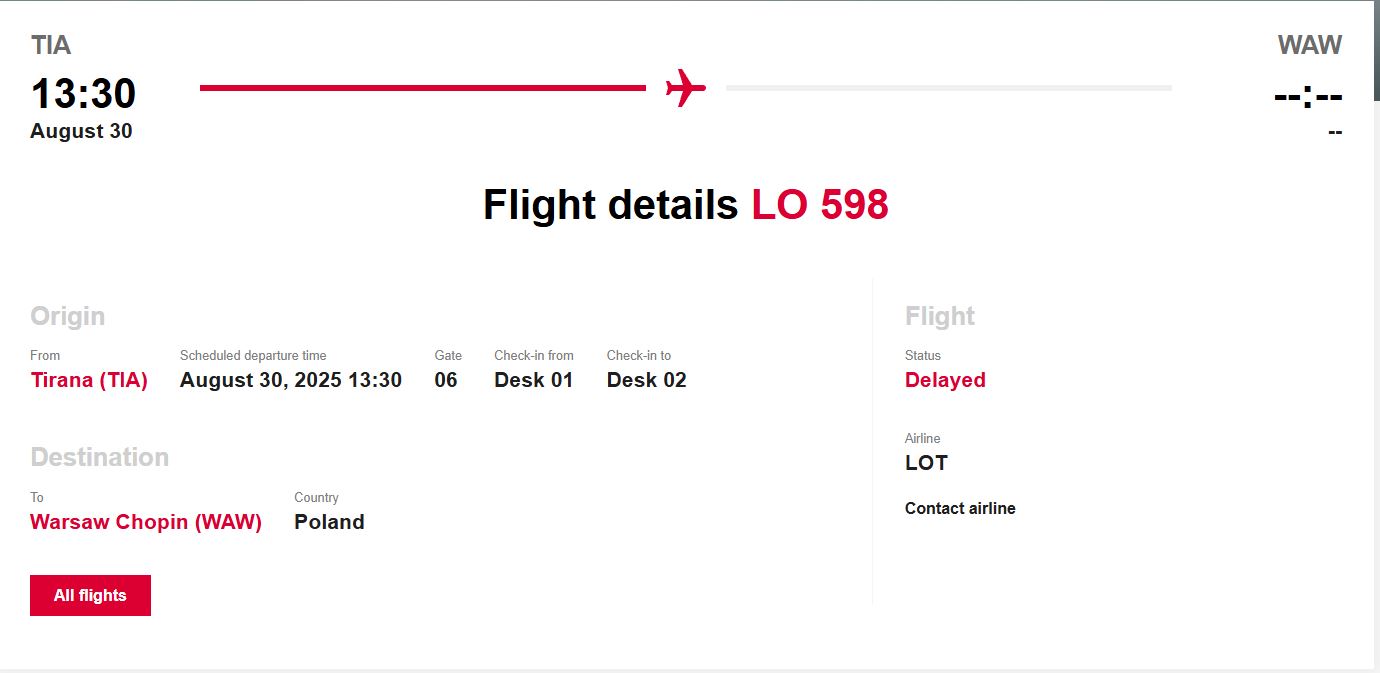Image resolution: width=1380 pixels, height=673 pixels.
Task: Click the red airplane icon
Action: [685, 88]
